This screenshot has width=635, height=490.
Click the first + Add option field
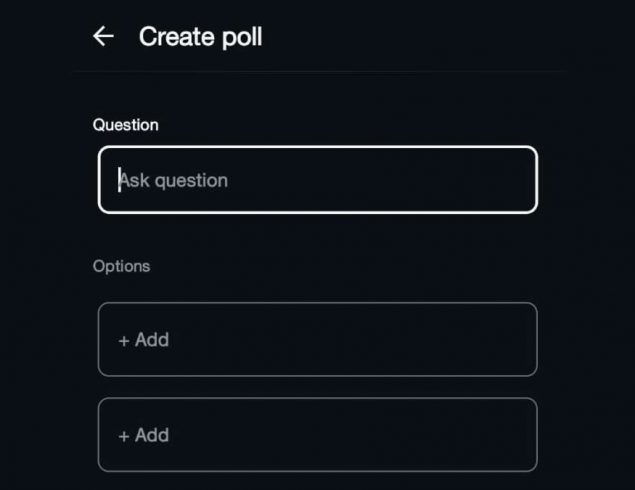(317, 340)
